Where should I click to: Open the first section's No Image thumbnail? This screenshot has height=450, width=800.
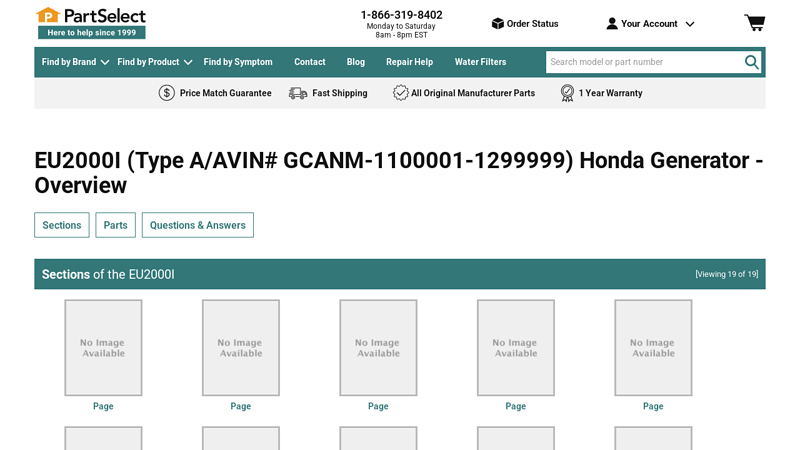point(103,347)
